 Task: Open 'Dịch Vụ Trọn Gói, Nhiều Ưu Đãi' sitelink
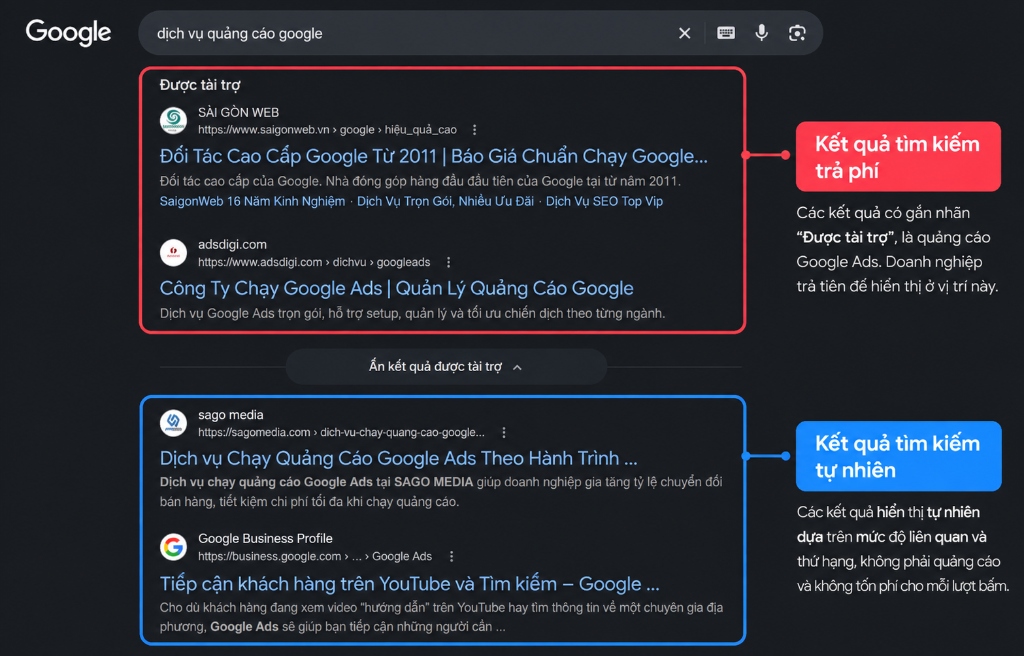(x=445, y=201)
